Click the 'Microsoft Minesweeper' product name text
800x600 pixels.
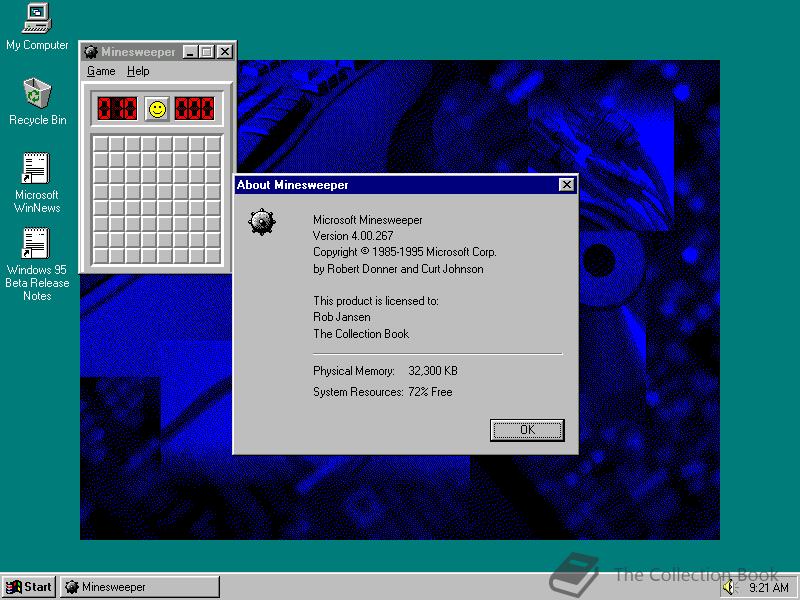tap(368, 220)
